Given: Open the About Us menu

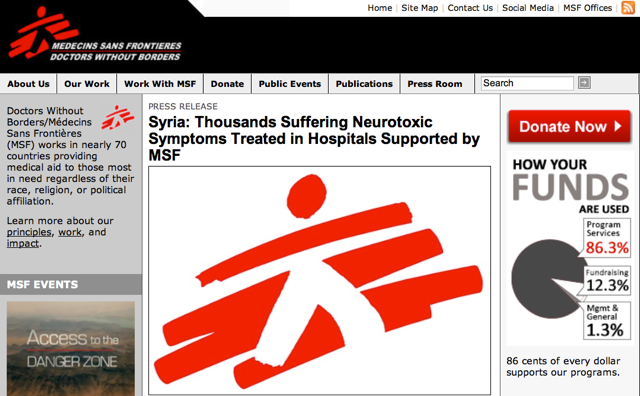Looking at the screenshot, I should click(x=28, y=84).
